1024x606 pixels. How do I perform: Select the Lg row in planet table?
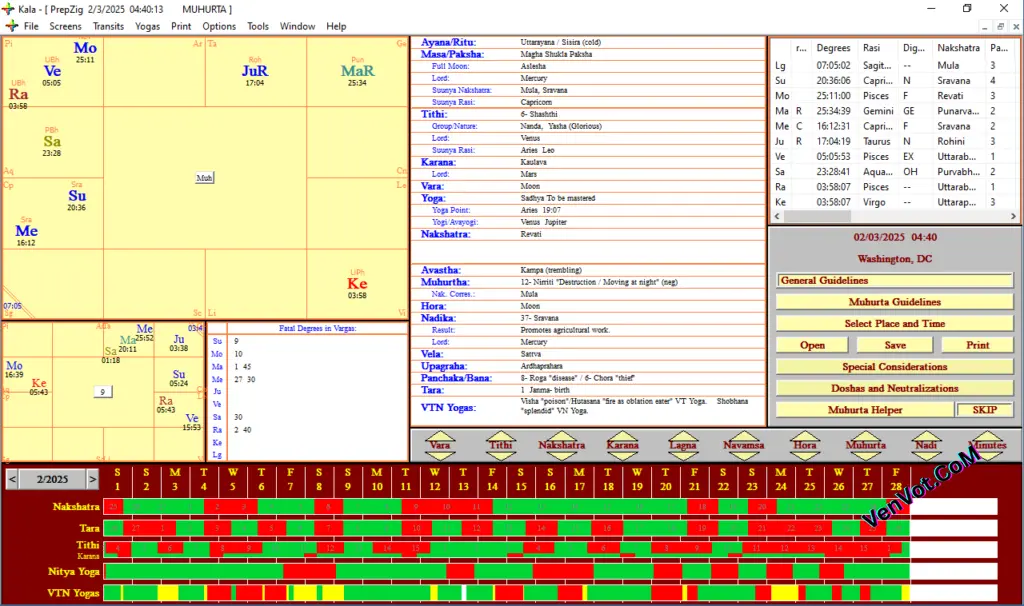pyautogui.click(x=893, y=65)
